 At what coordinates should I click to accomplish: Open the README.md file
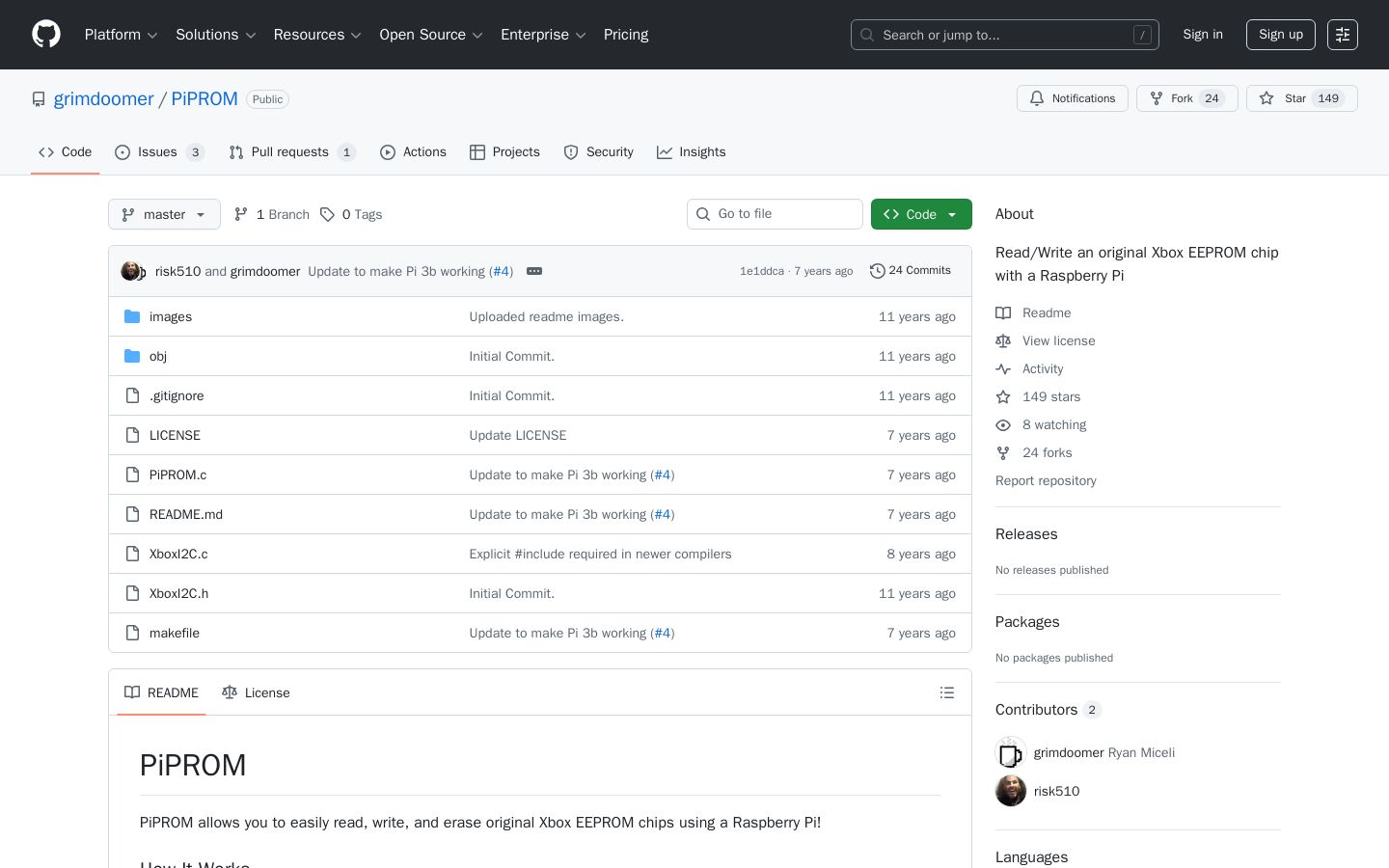click(x=186, y=514)
